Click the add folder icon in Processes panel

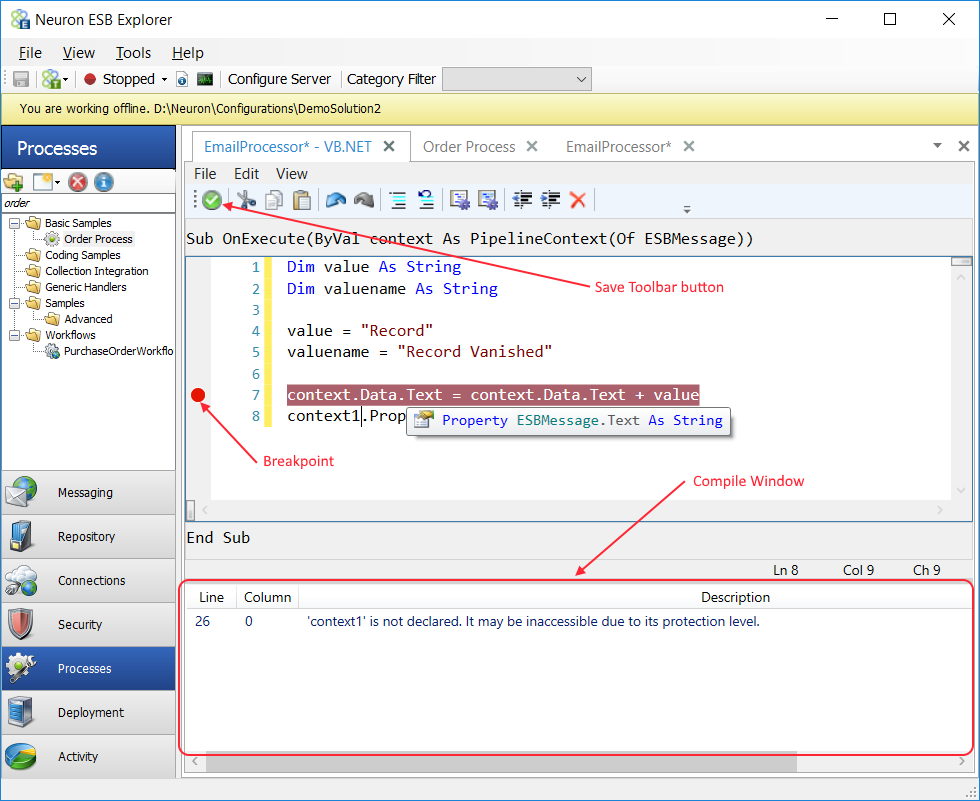point(13,182)
